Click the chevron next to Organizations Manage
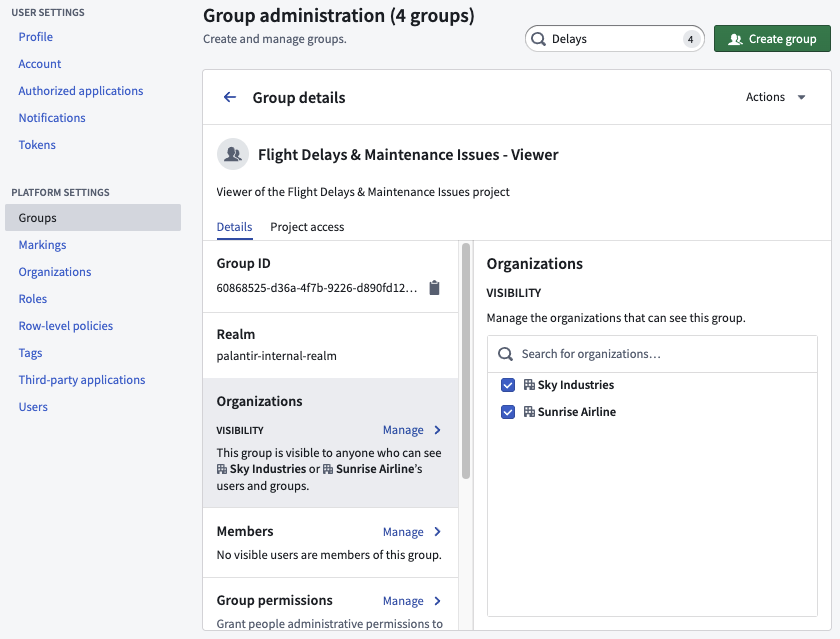Screen dimensions: 840x639 coord(438,430)
